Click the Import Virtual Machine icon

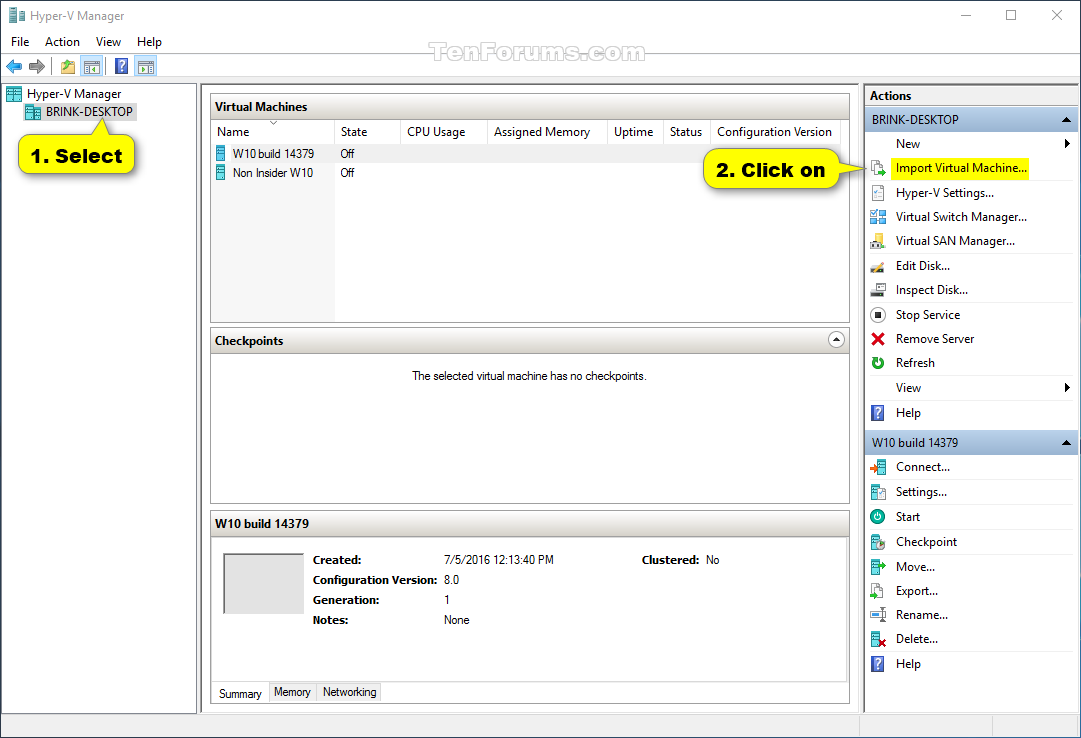[x=878, y=168]
